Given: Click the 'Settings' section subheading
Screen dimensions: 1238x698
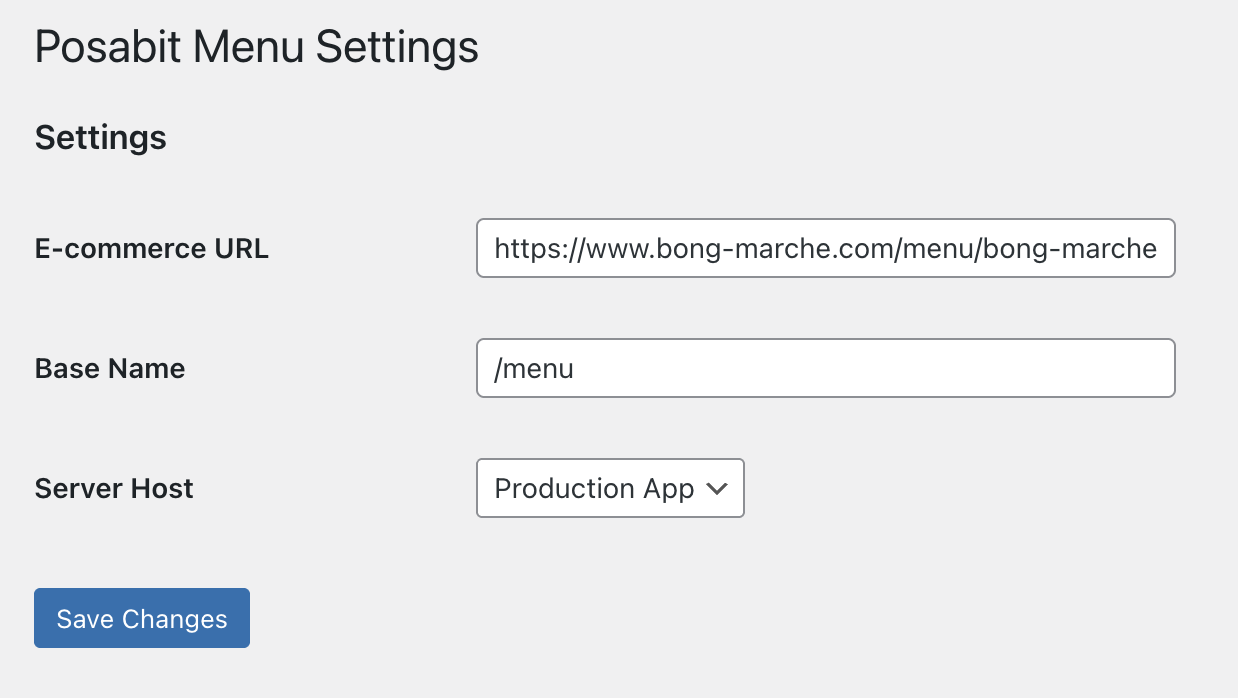Looking at the screenshot, I should 101,137.
